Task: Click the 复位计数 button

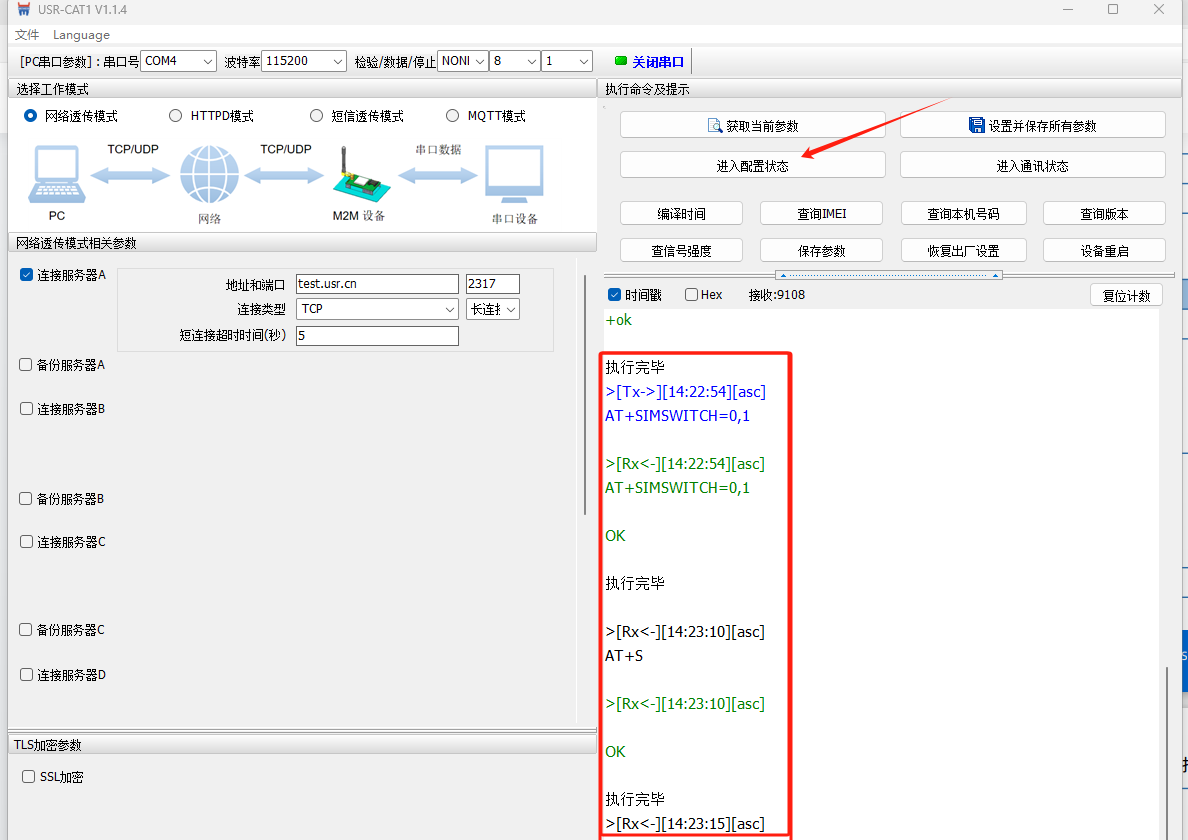Action: 1126,296
